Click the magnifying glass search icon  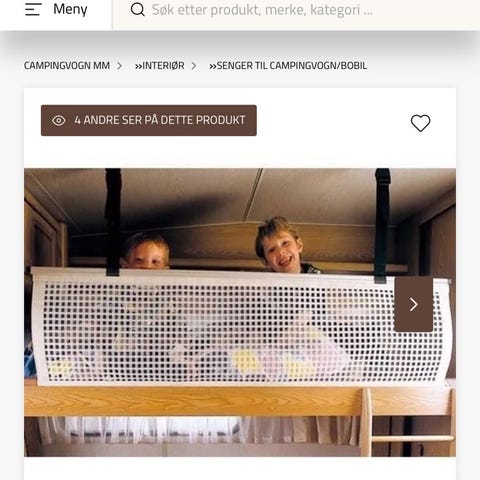click(x=138, y=10)
